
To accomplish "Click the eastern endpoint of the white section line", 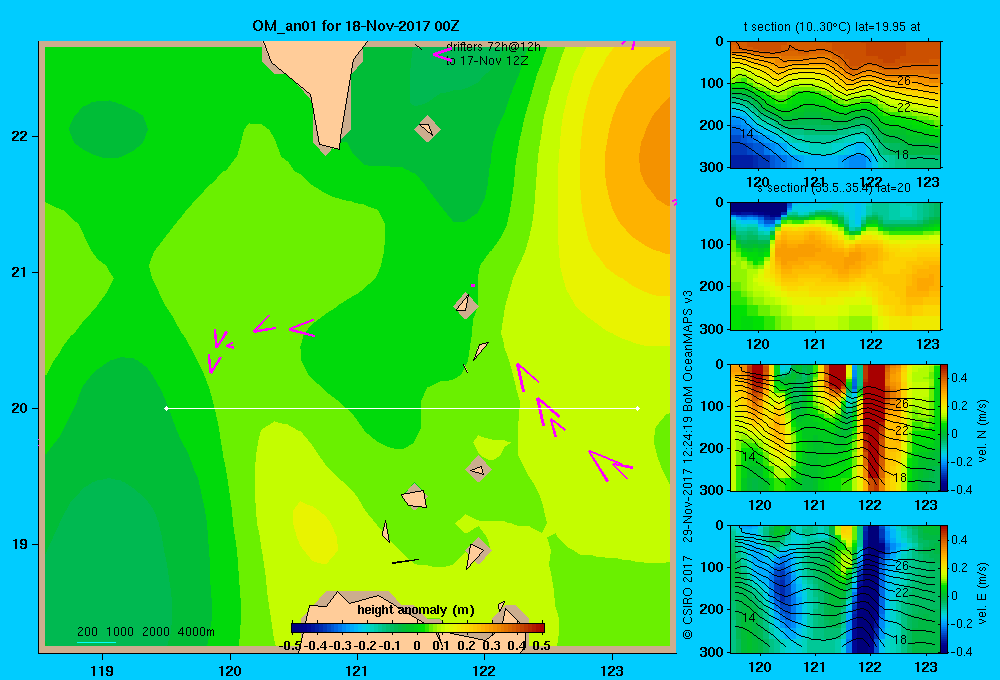I will point(638,408).
